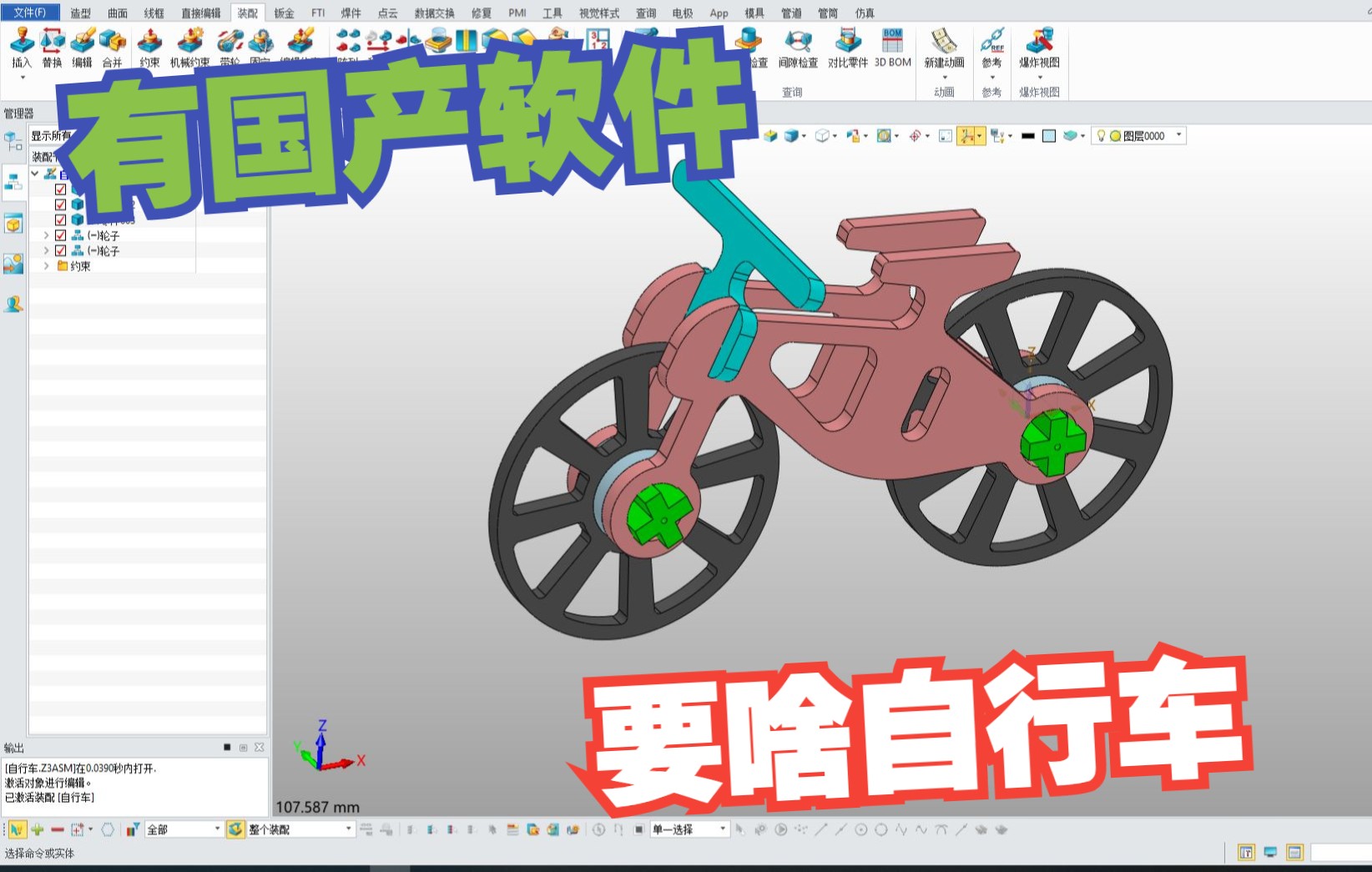Switch to the 钣金 (Sheet Metal) ribbon tab
Image resolution: width=1372 pixels, height=872 pixels.
[x=283, y=13]
